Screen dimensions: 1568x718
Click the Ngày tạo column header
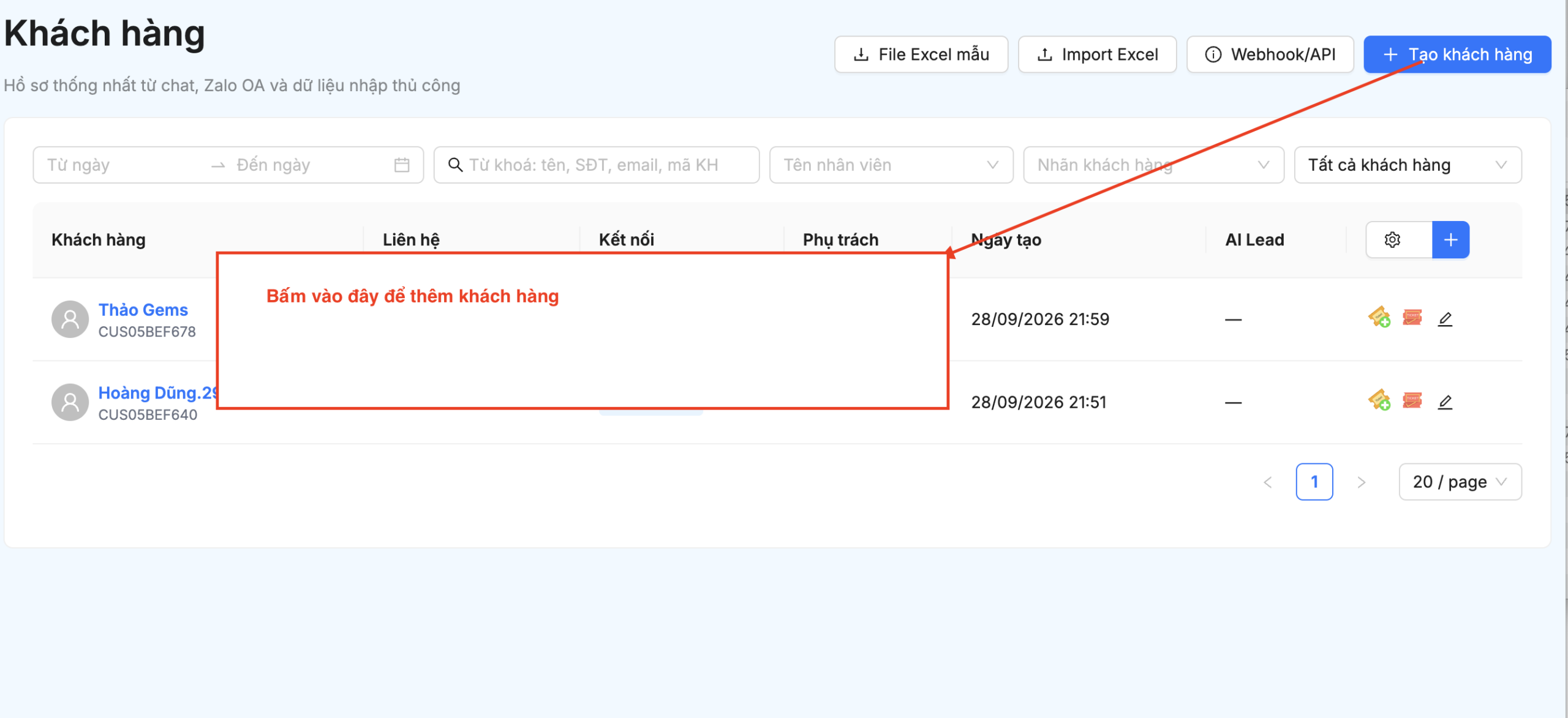[1006, 240]
